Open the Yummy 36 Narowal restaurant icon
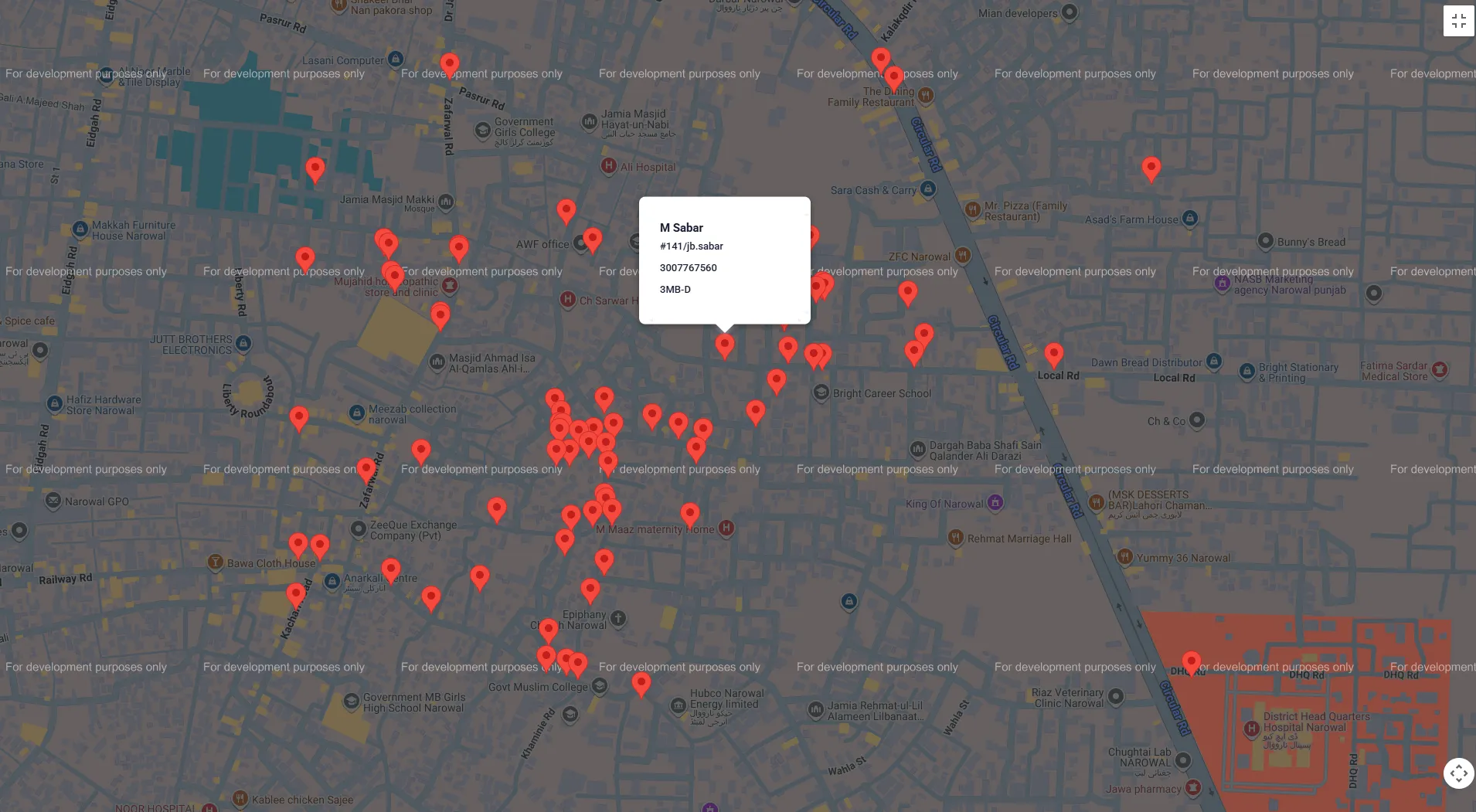This screenshot has width=1476, height=812. [x=1125, y=556]
